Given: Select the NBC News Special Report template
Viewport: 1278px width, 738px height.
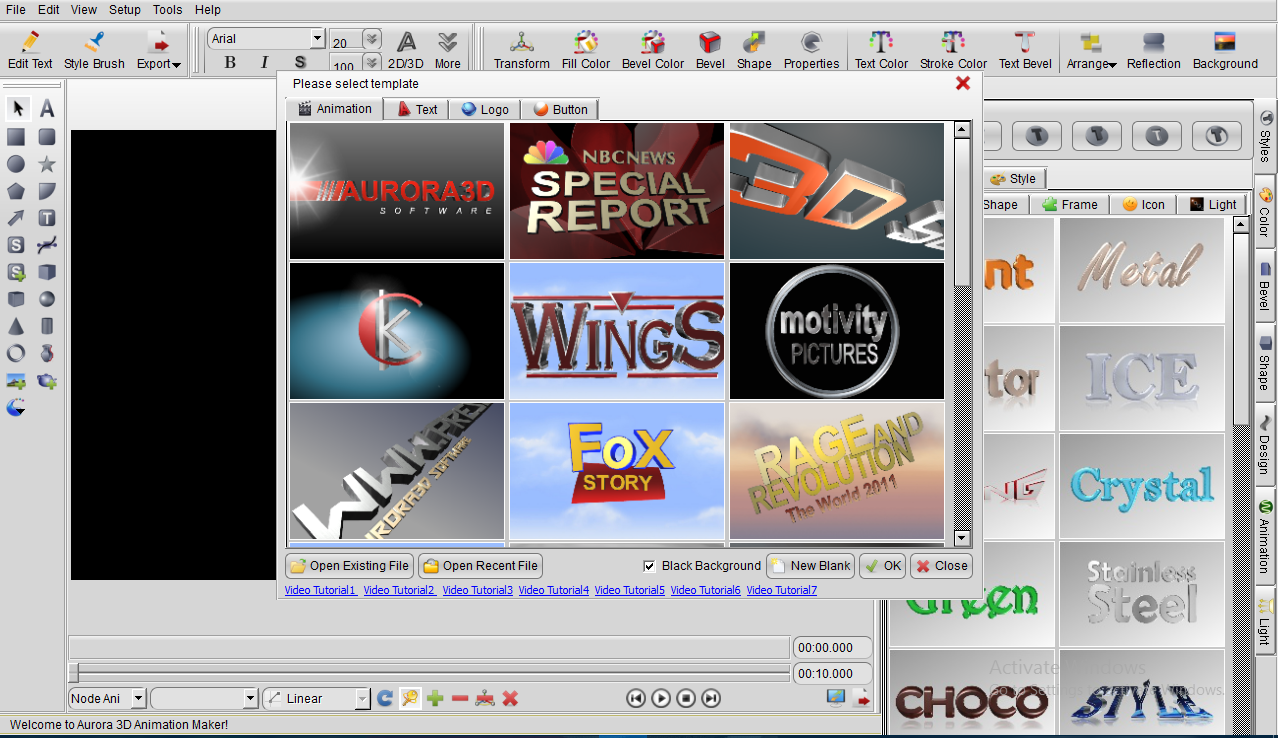Looking at the screenshot, I should click(x=617, y=191).
